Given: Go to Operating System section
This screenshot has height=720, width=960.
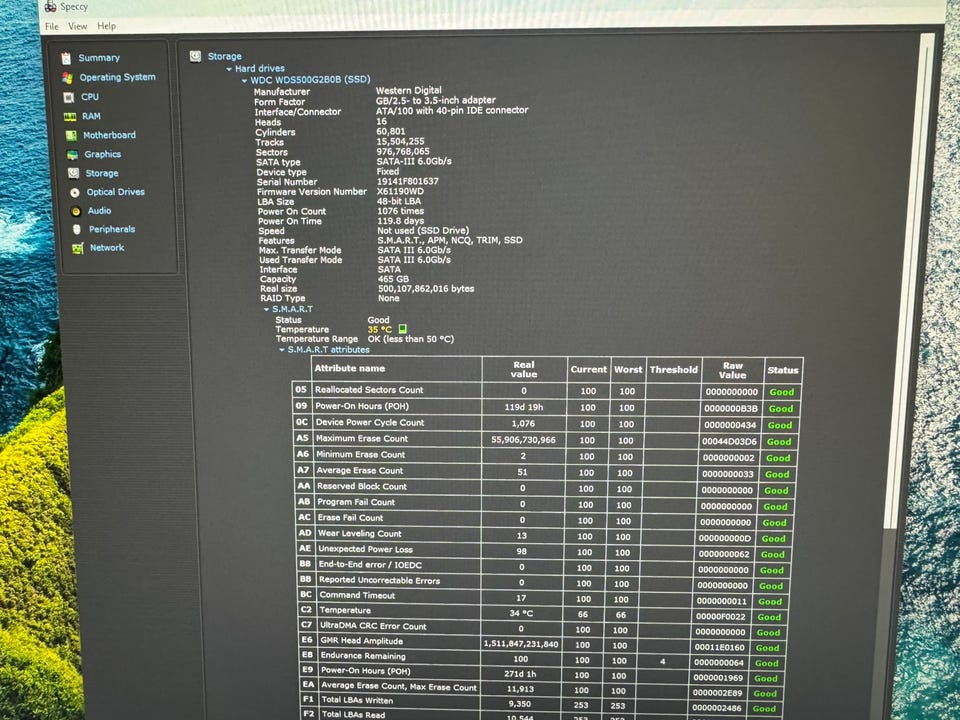Looking at the screenshot, I should [x=118, y=77].
